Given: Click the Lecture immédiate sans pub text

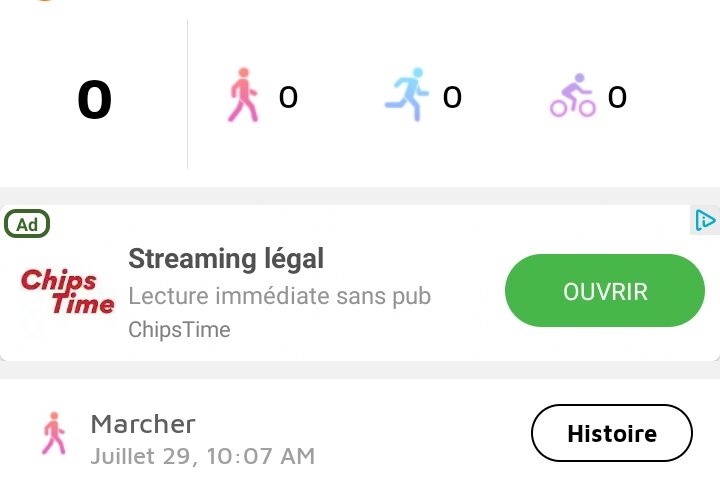Looking at the screenshot, I should tap(280, 296).
